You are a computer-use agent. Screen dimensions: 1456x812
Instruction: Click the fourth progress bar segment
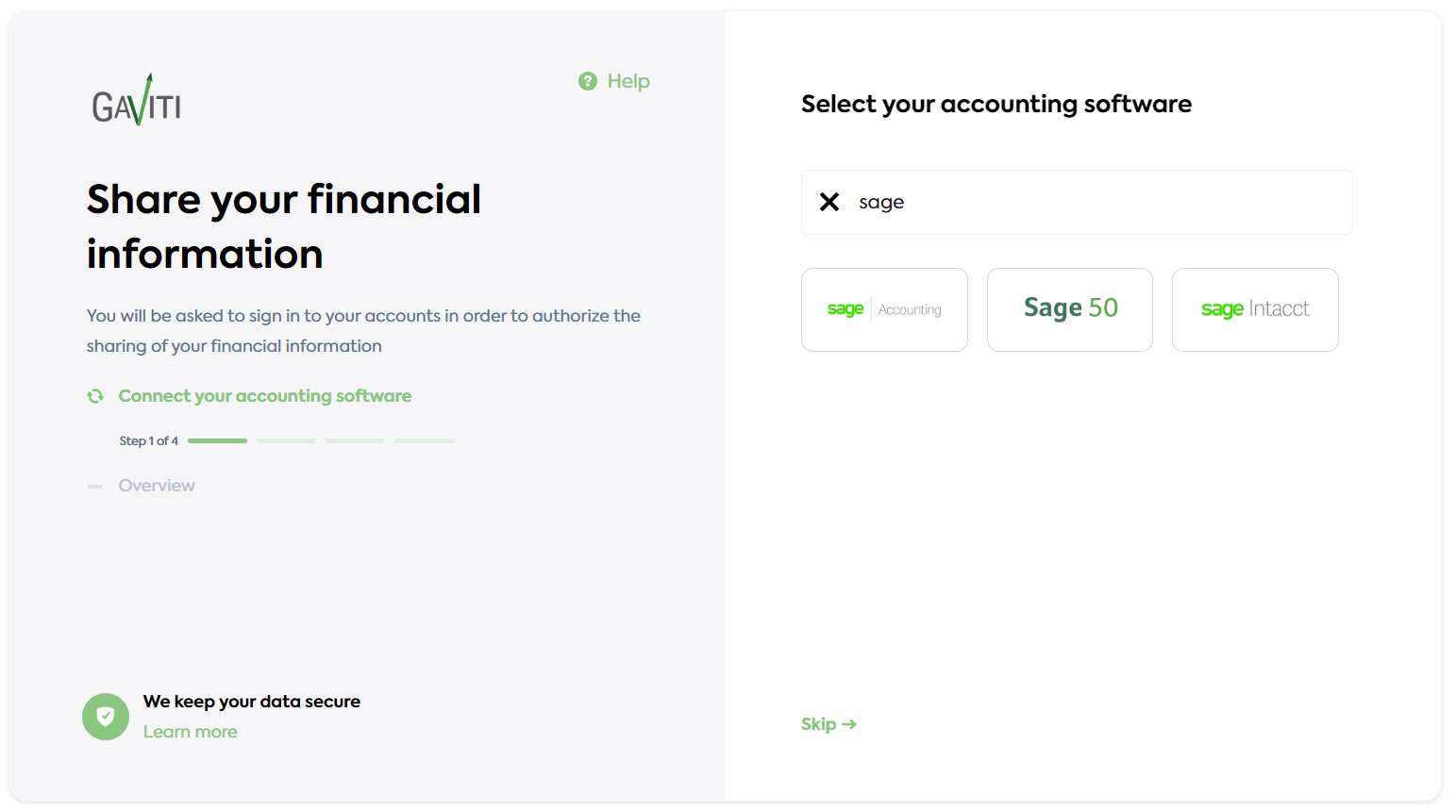pos(424,440)
